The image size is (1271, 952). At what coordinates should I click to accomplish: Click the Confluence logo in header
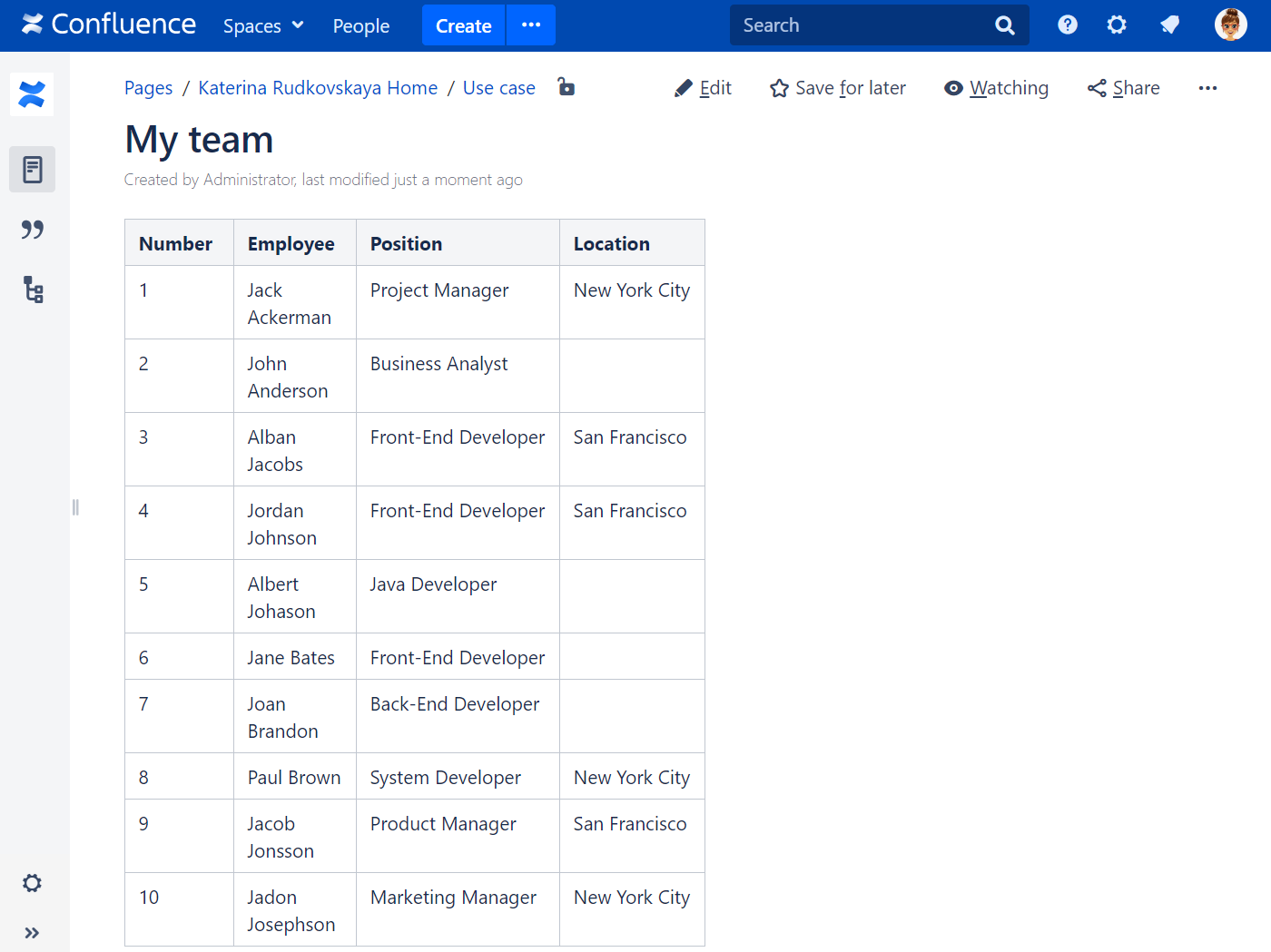109,25
